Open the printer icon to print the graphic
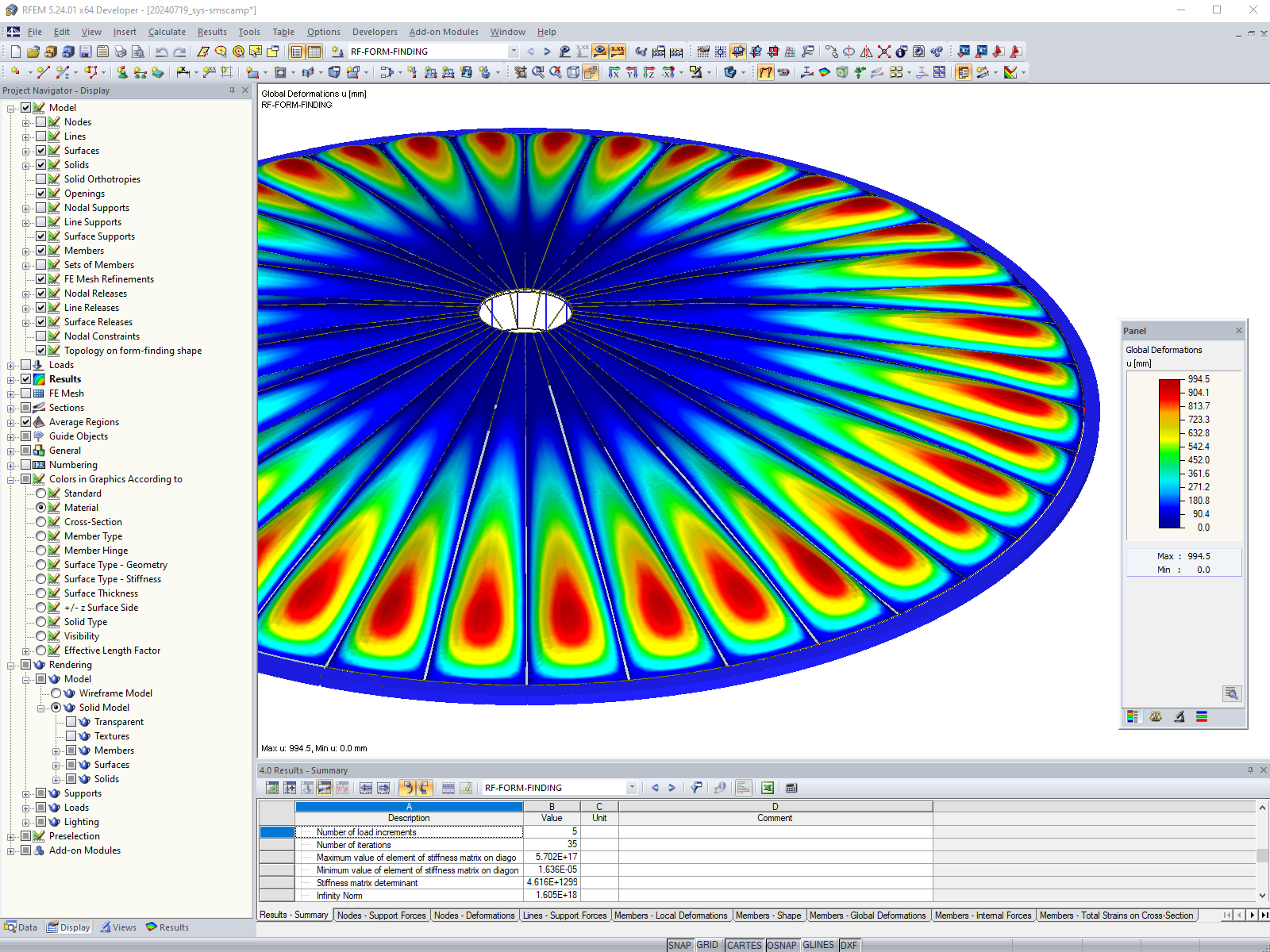 tap(121, 51)
